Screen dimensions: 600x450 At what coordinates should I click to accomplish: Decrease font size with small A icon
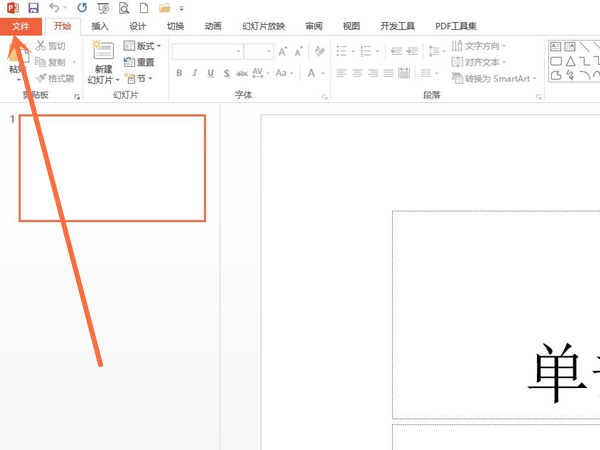tap(298, 51)
